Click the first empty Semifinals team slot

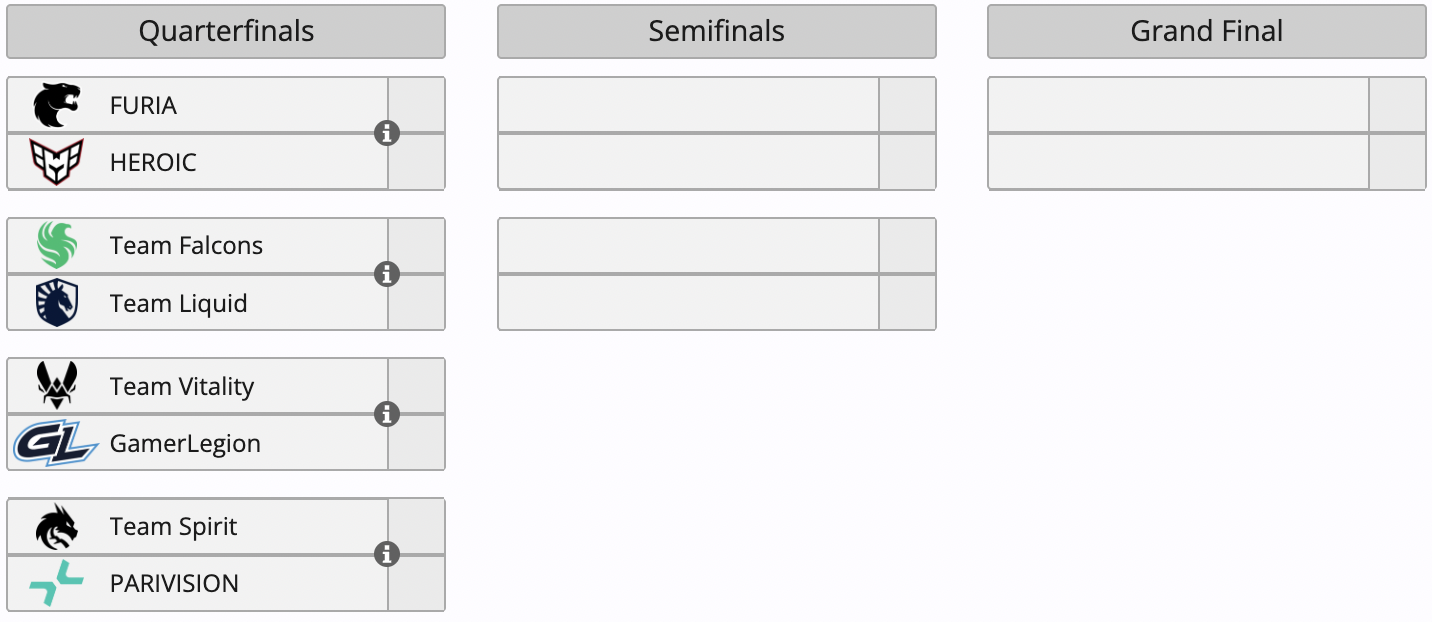(688, 105)
